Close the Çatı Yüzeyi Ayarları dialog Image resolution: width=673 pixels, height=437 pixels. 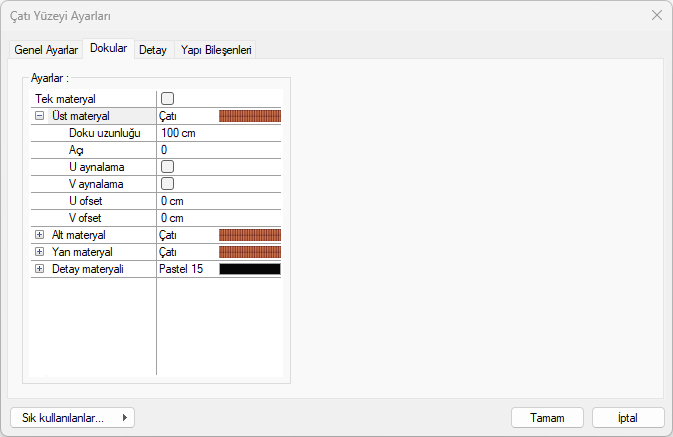656,15
